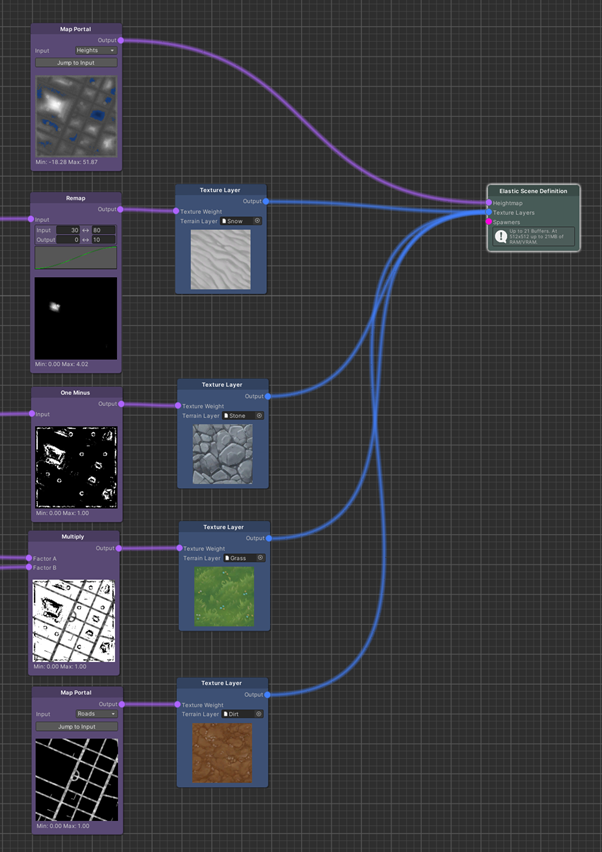Screen dimensions: 602x852
Task: Click the Remap Output maximum field showing 10
Action: click(x=103, y=240)
